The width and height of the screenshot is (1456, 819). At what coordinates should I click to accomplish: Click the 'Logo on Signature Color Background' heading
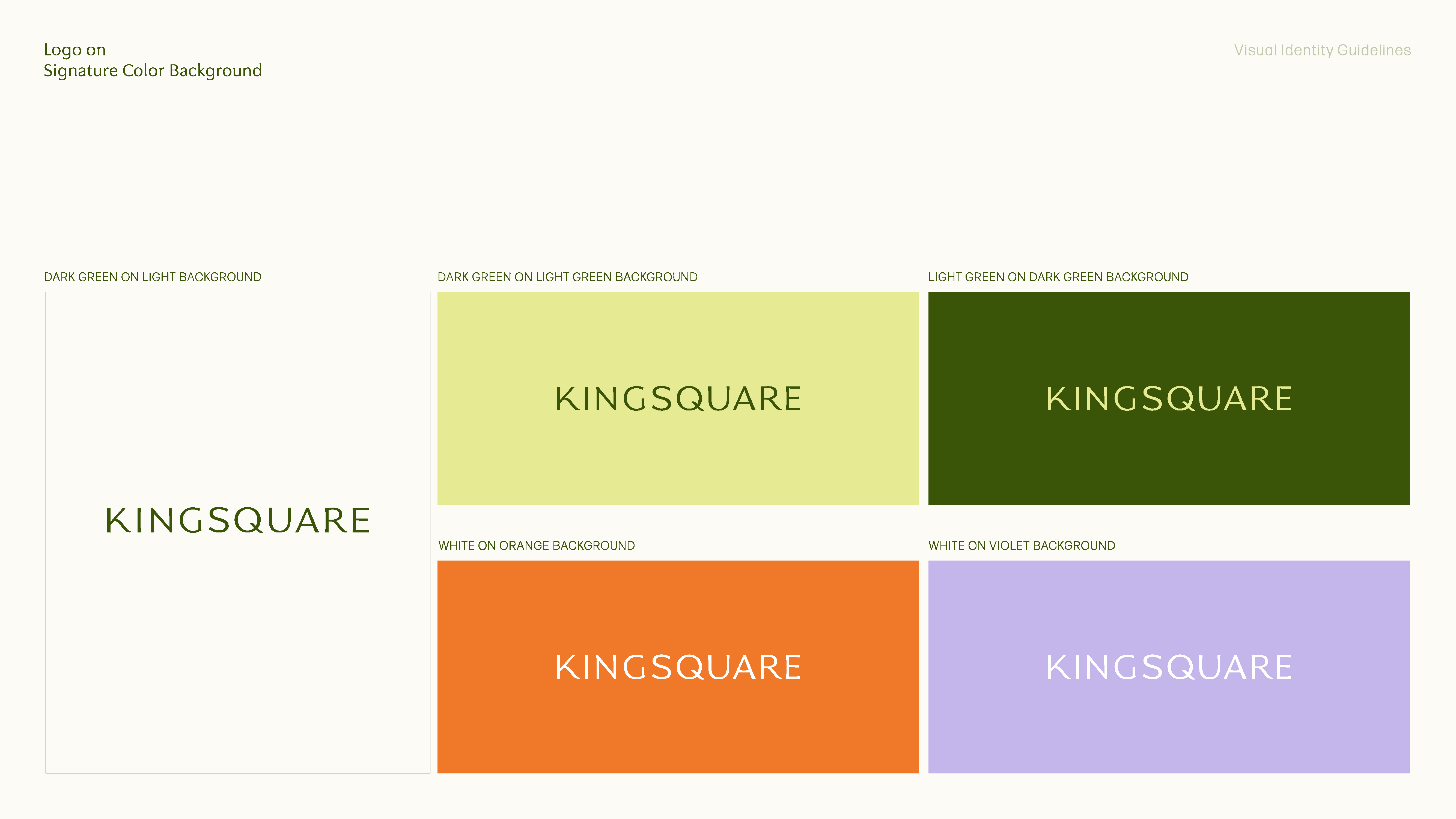pos(153,60)
